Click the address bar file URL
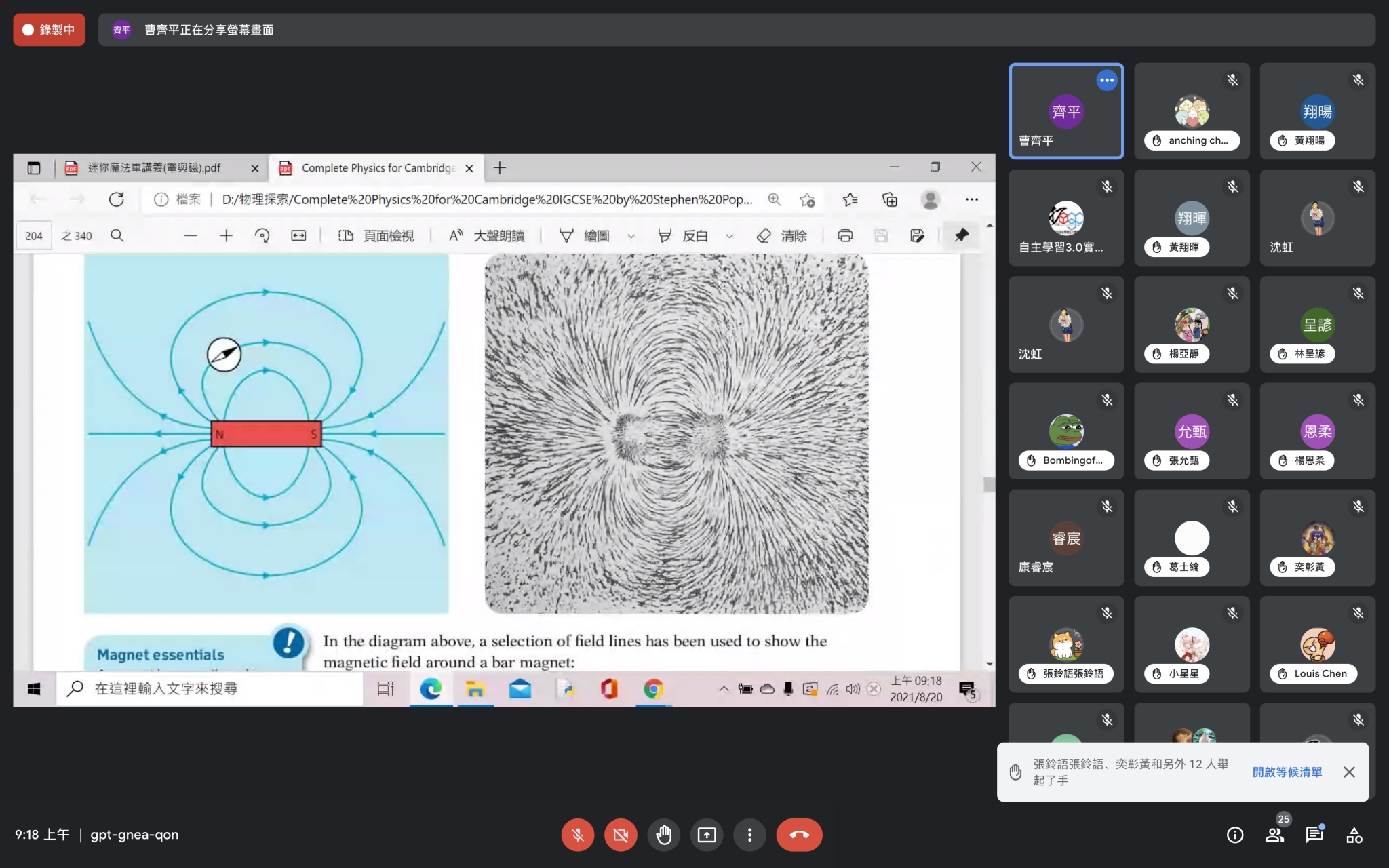This screenshot has height=868, width=1389. click(x=487, y=199)
